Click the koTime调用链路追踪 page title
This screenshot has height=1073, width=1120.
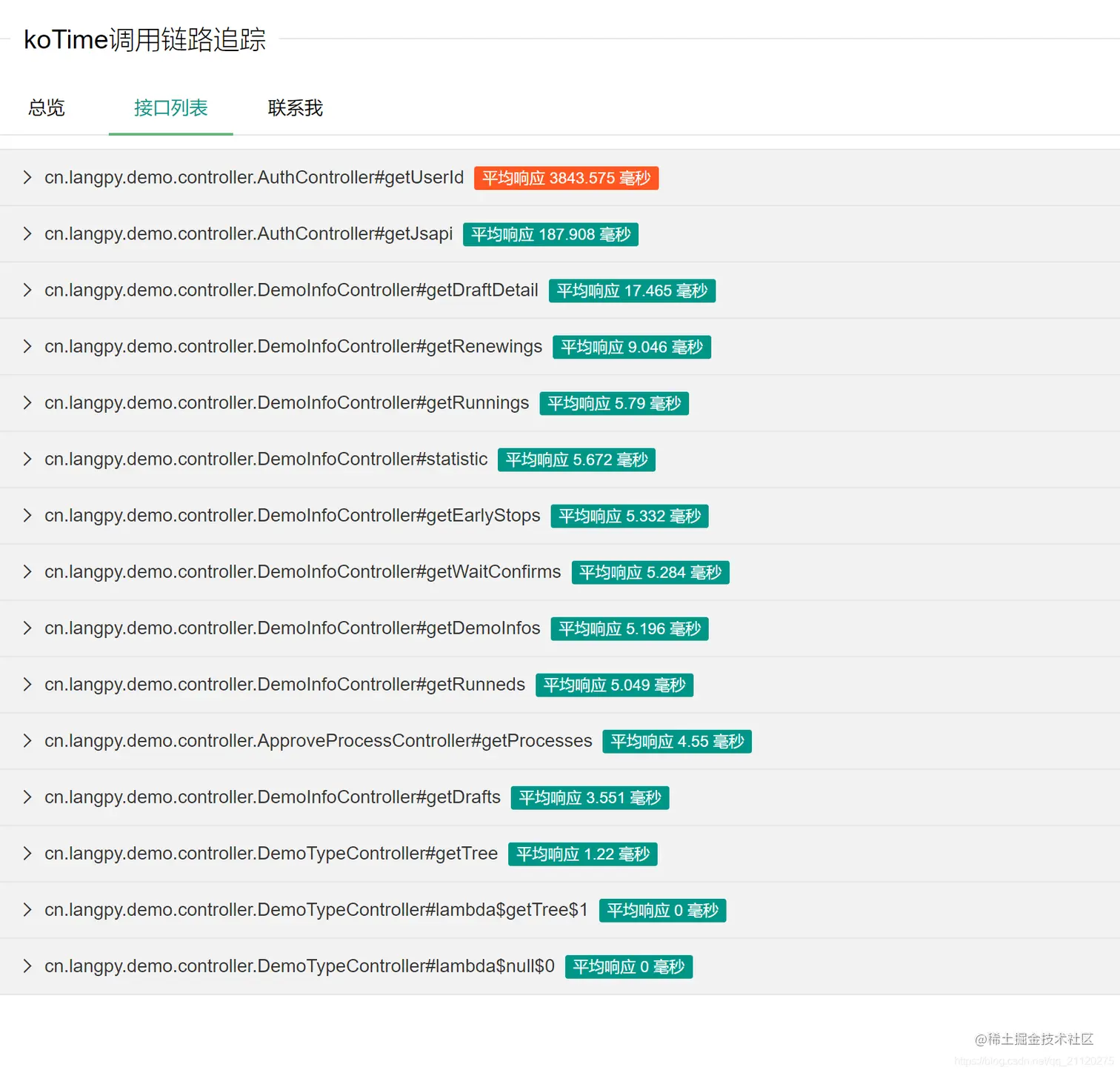pyautogui.click(x=144, y=39)
